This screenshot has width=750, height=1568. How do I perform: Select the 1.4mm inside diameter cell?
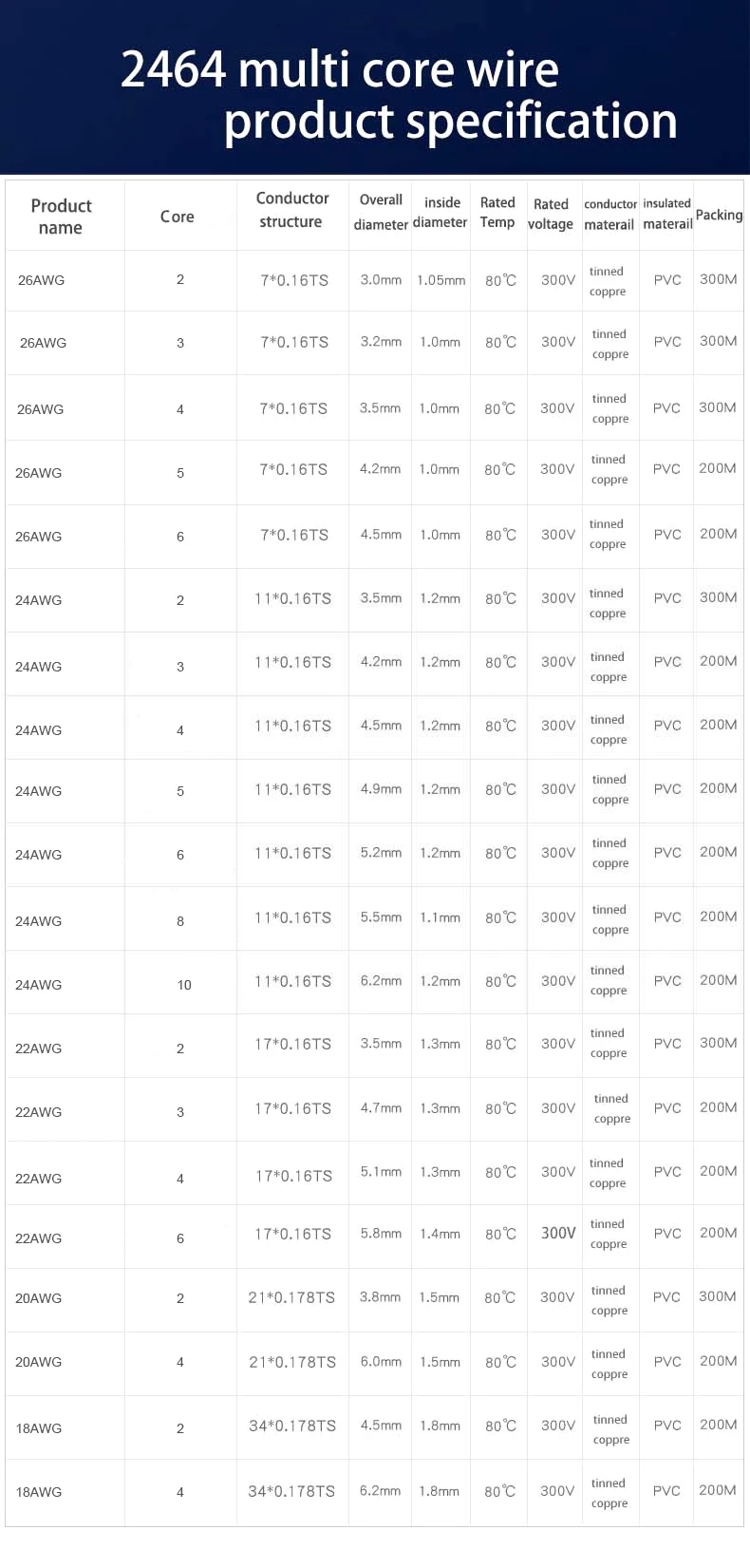441,1234
